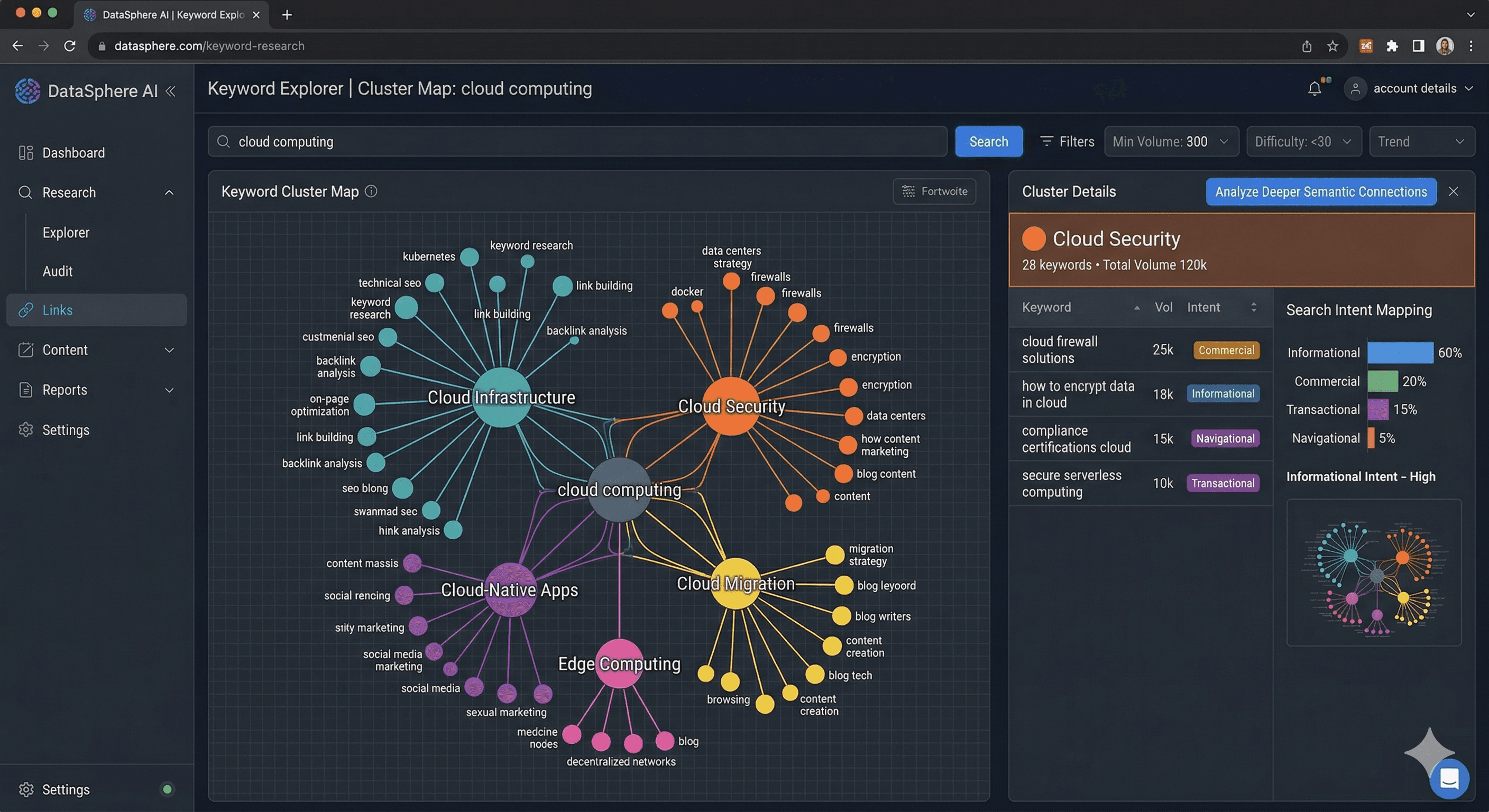The height and width of the screenshot is (812, 1489).
Task: Open the Difficulty filter dropdown
Action: pos(1303,142)
